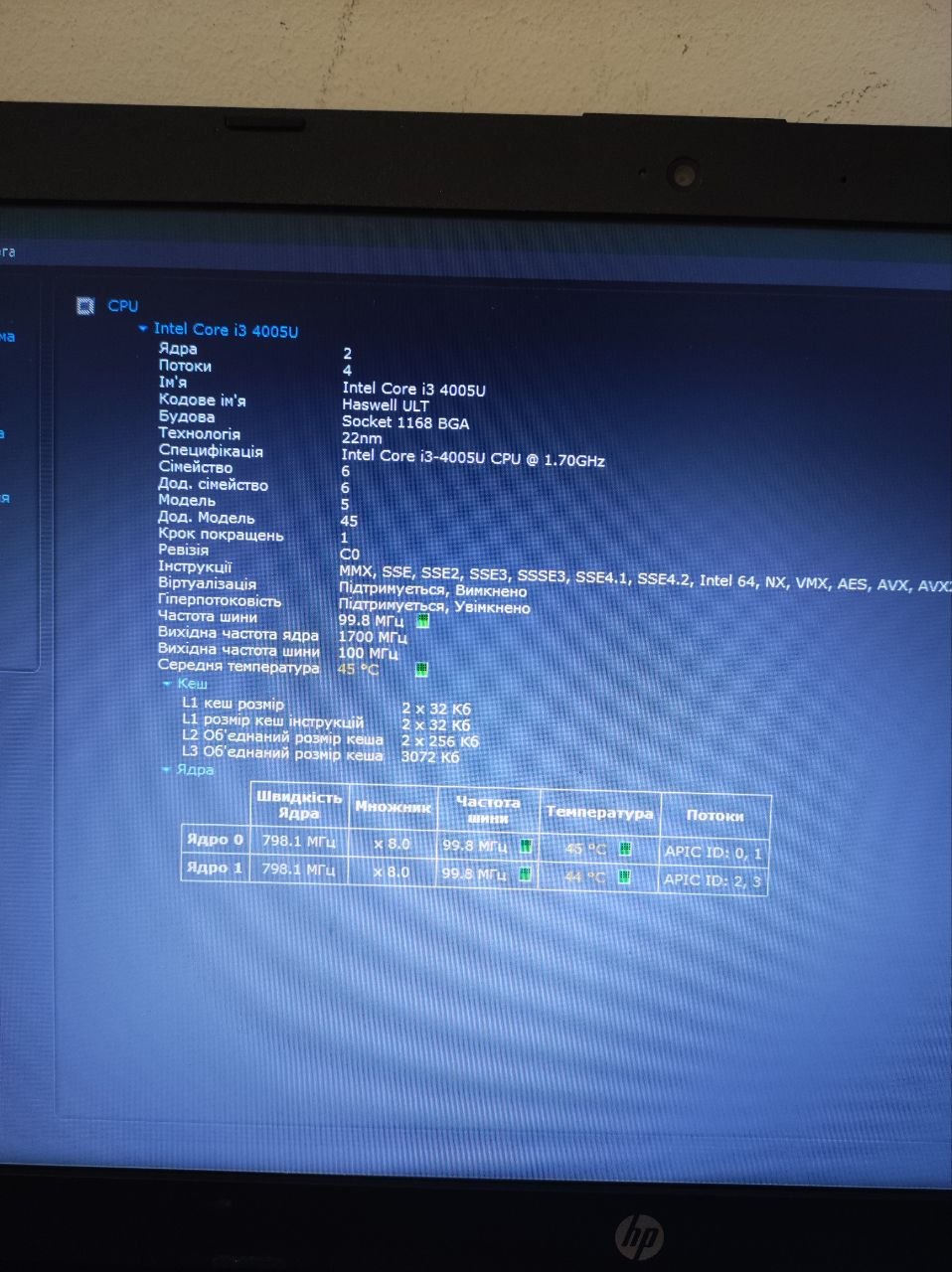Click the Температура column header
This screenshot has height=1272, width=952.
(599, 812)
